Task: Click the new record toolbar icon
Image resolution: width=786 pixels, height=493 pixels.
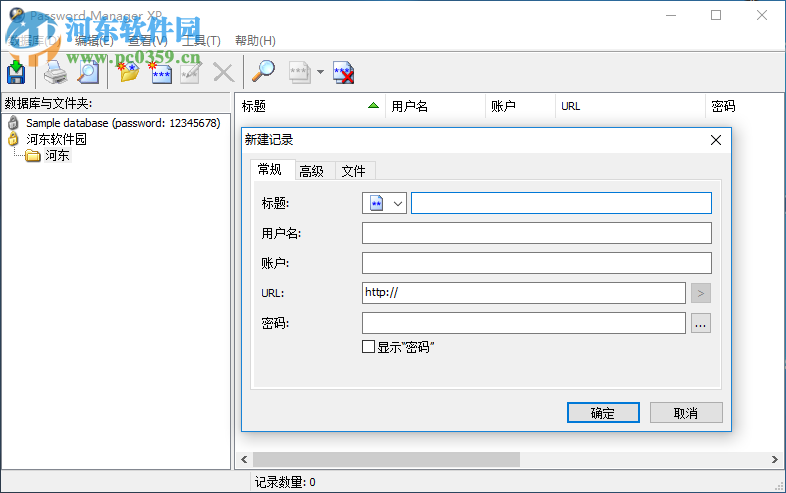Action: [x=161, y=73]
